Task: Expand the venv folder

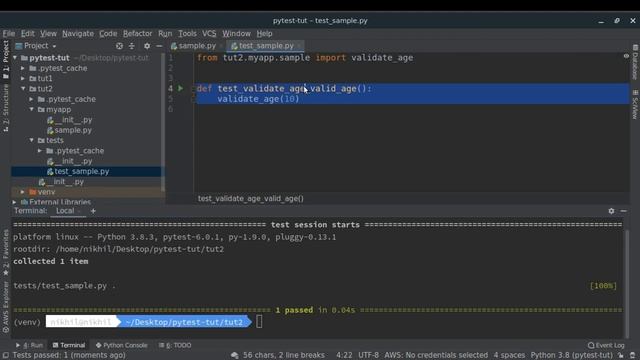Action: (x=23, y=192)
